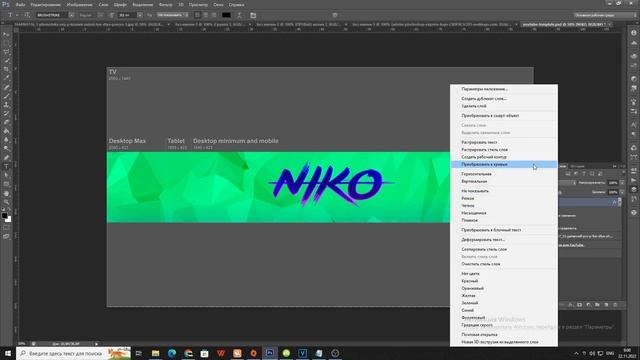
Task: Select the Rectangle shape tool
Action: tap(6, 184)
